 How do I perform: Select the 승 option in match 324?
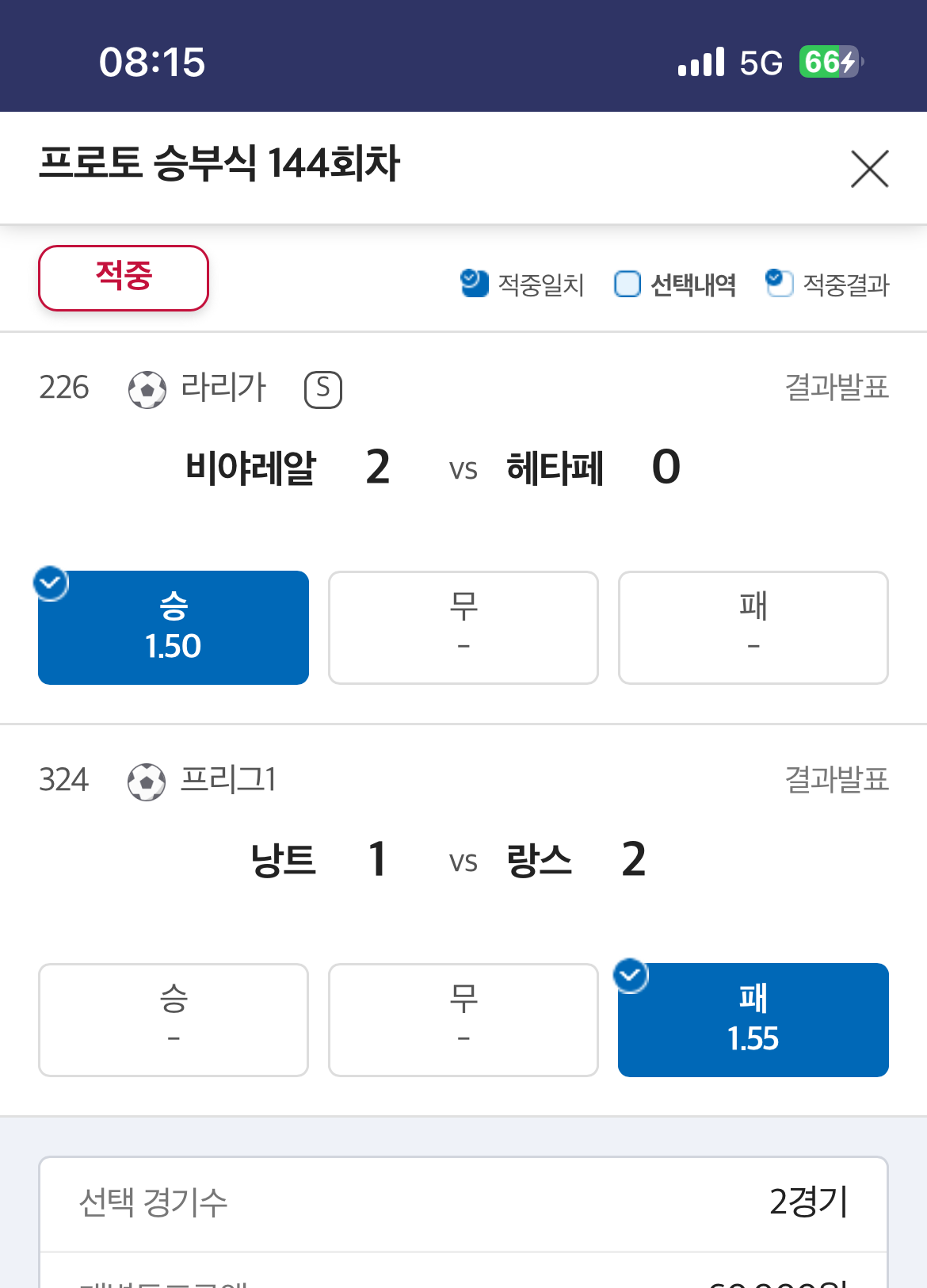point(174,1020)
